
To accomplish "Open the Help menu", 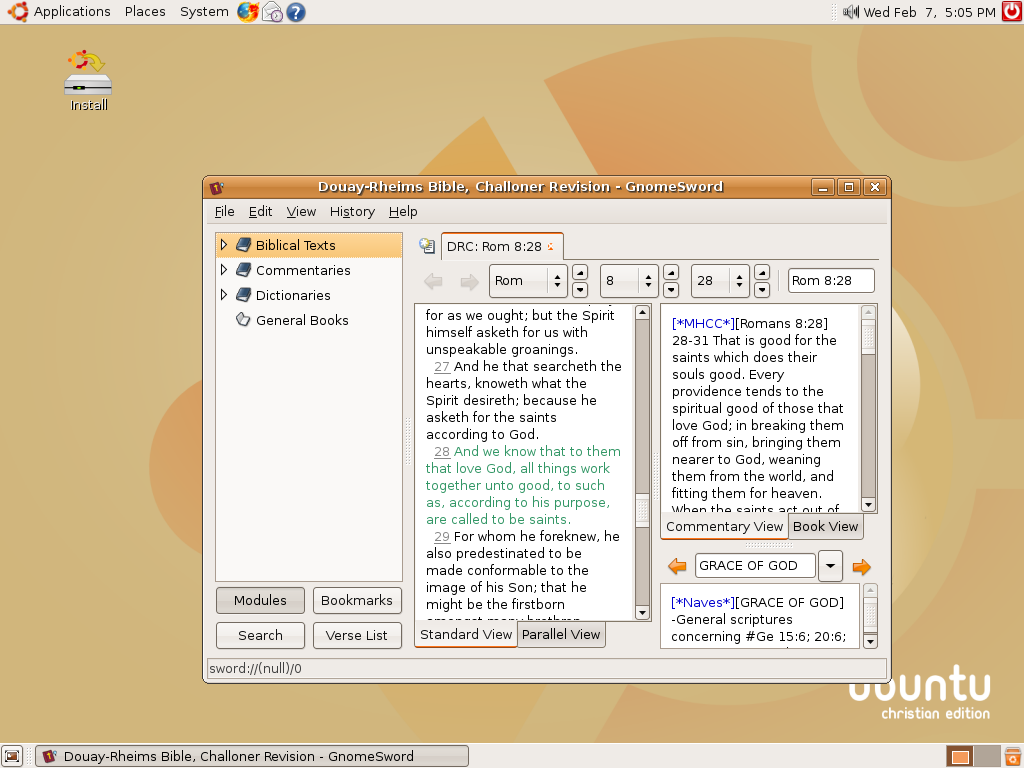I will coord(403,212).
